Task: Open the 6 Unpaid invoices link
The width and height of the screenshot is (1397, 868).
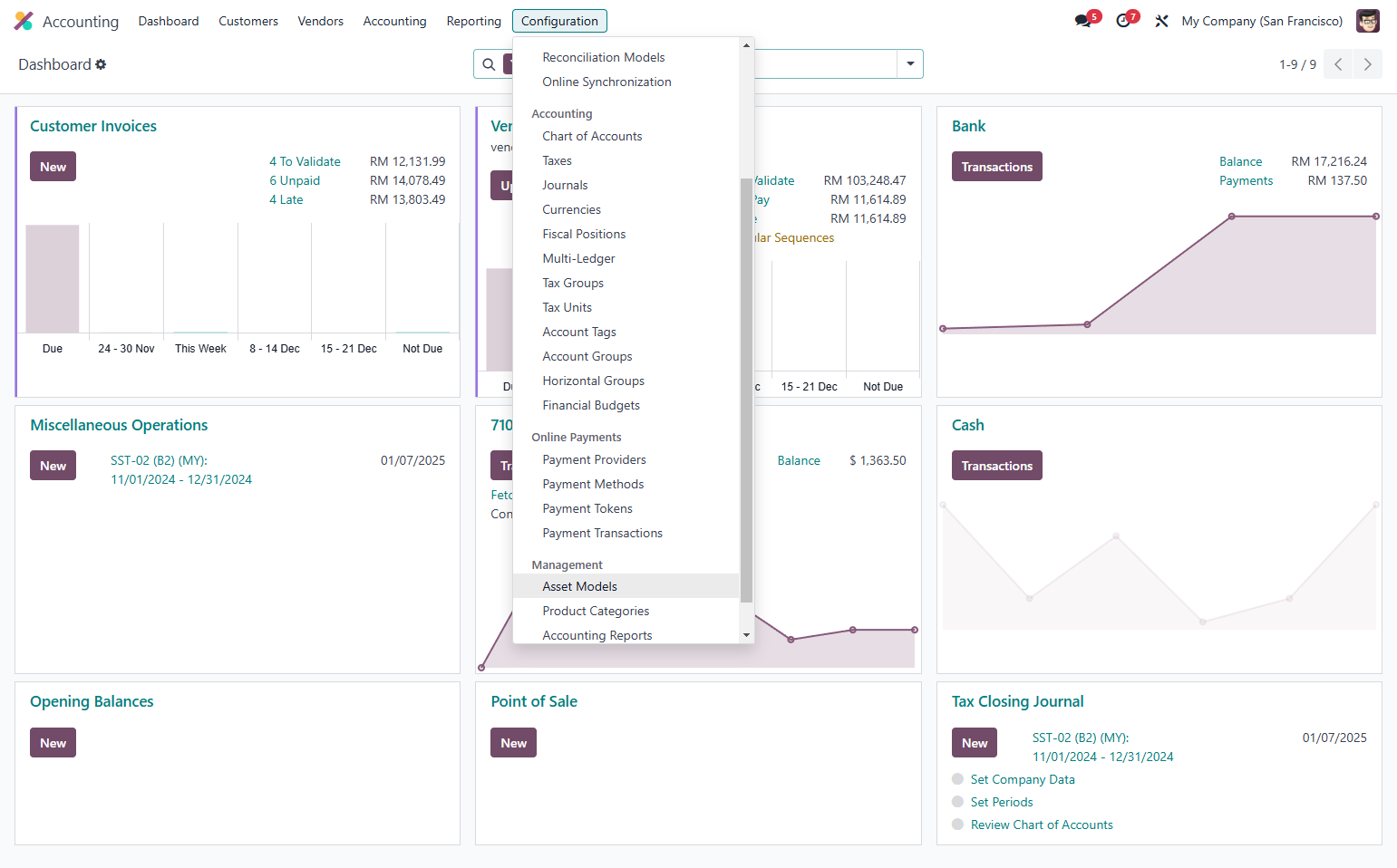Action: coord(295,180)
